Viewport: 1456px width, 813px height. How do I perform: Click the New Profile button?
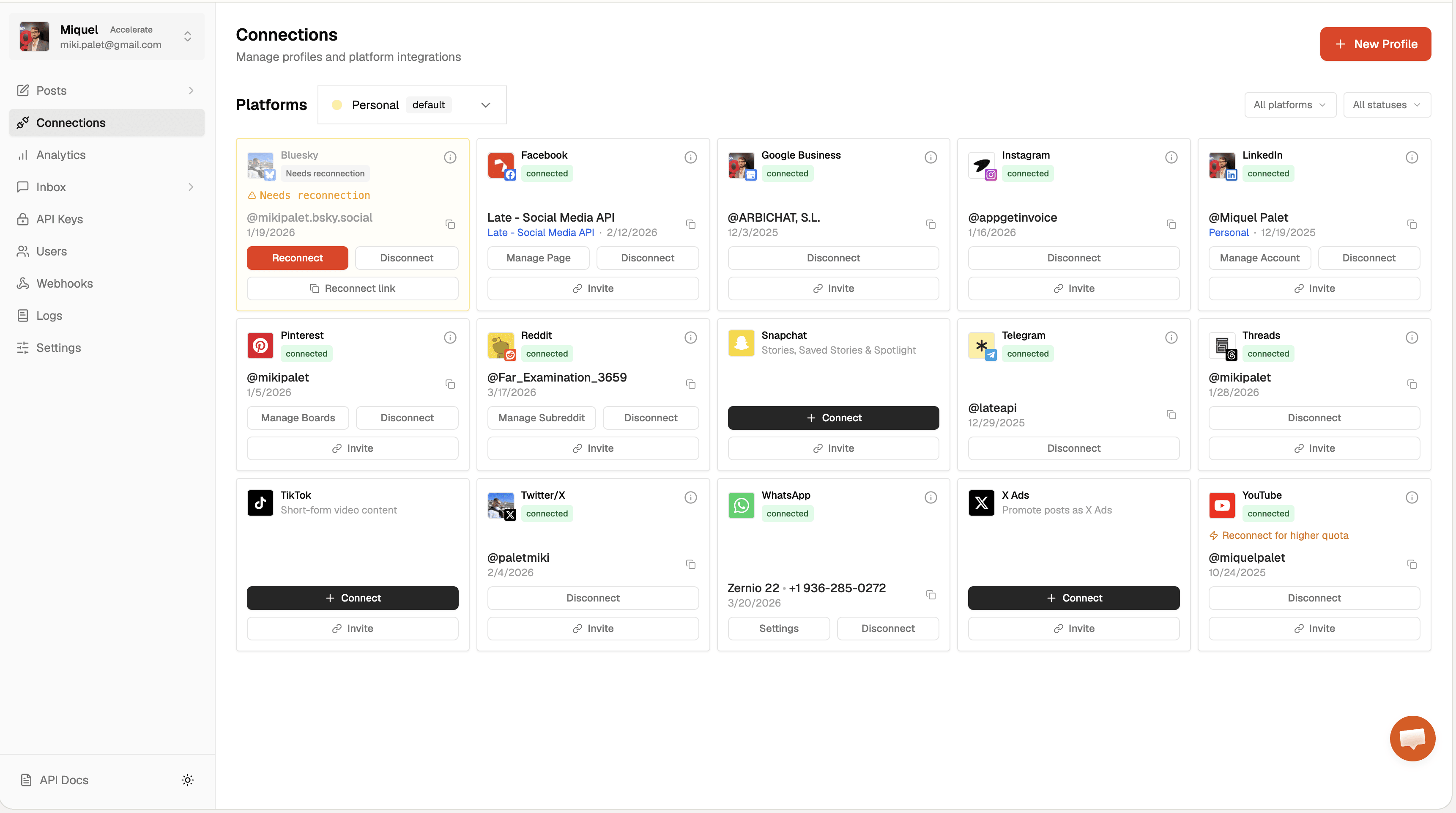pos(1375,44)
